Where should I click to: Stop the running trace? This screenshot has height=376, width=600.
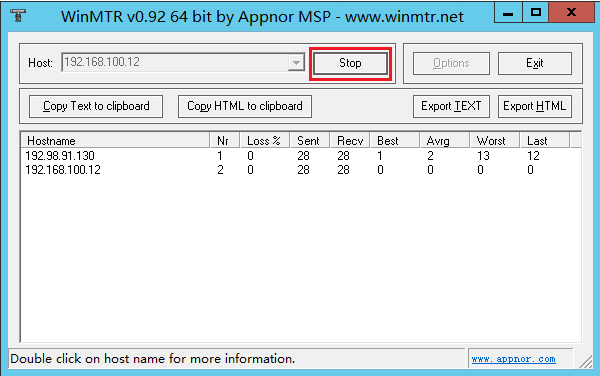point(350,63)
